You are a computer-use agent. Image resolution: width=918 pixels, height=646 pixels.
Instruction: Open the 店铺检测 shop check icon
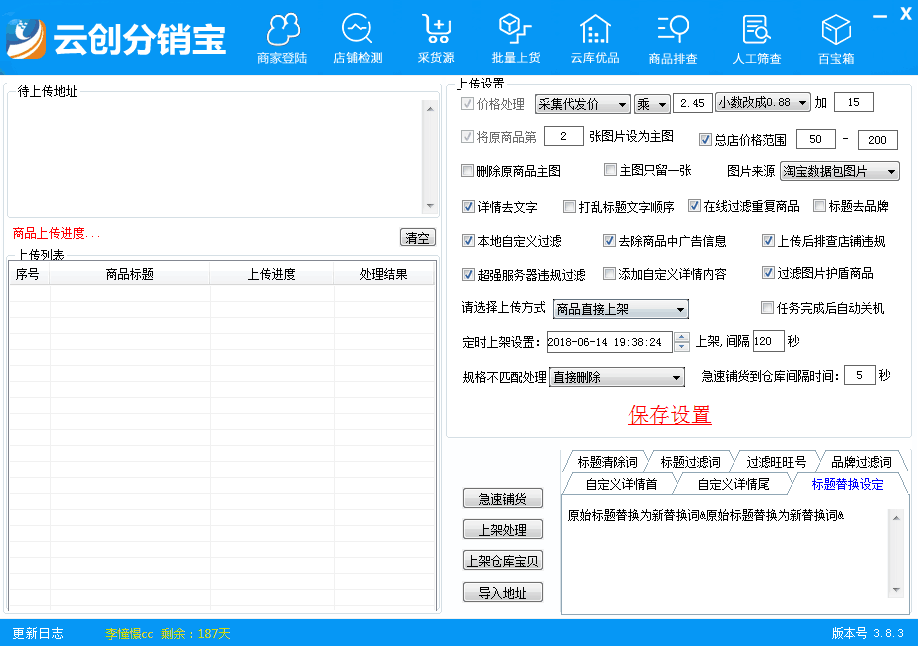(x=357, y=38)
